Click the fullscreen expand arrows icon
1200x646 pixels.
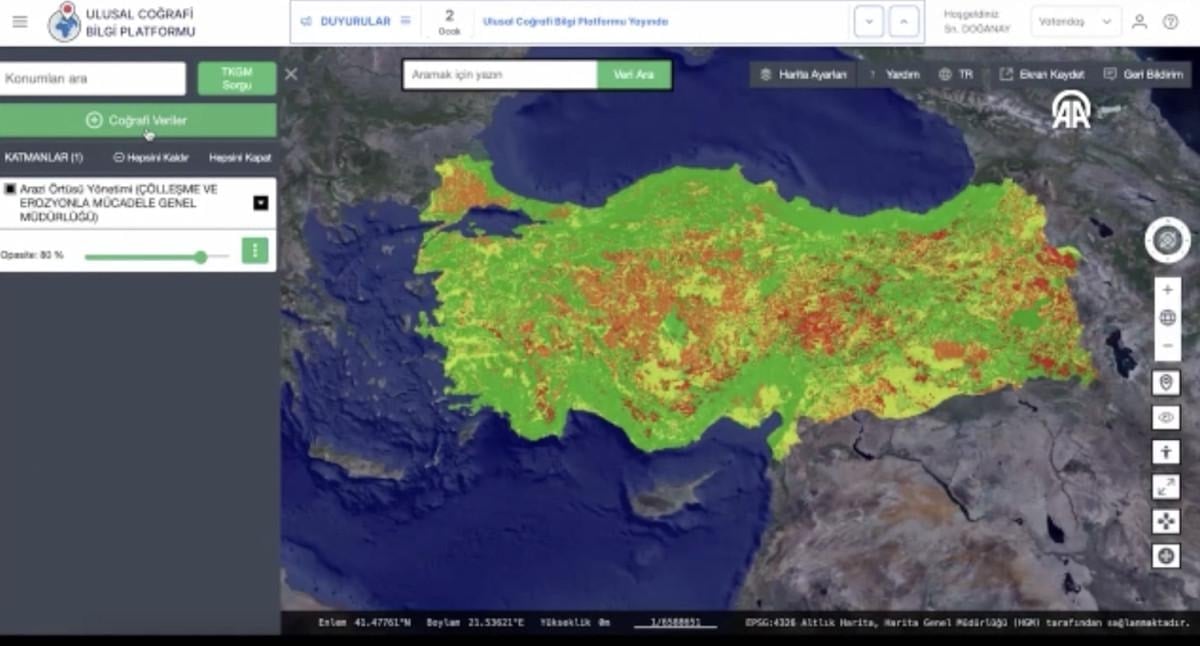(x=1166, y=486)
